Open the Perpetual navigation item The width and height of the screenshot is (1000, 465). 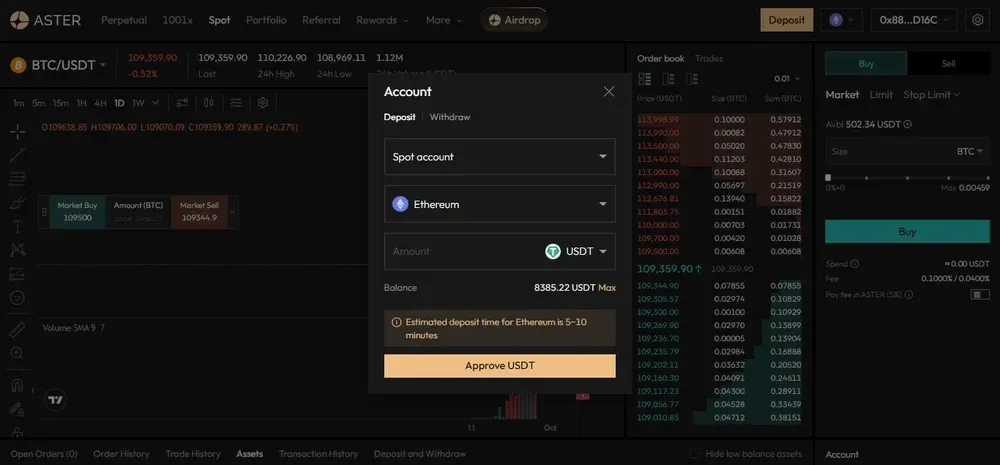click(124, 20)
